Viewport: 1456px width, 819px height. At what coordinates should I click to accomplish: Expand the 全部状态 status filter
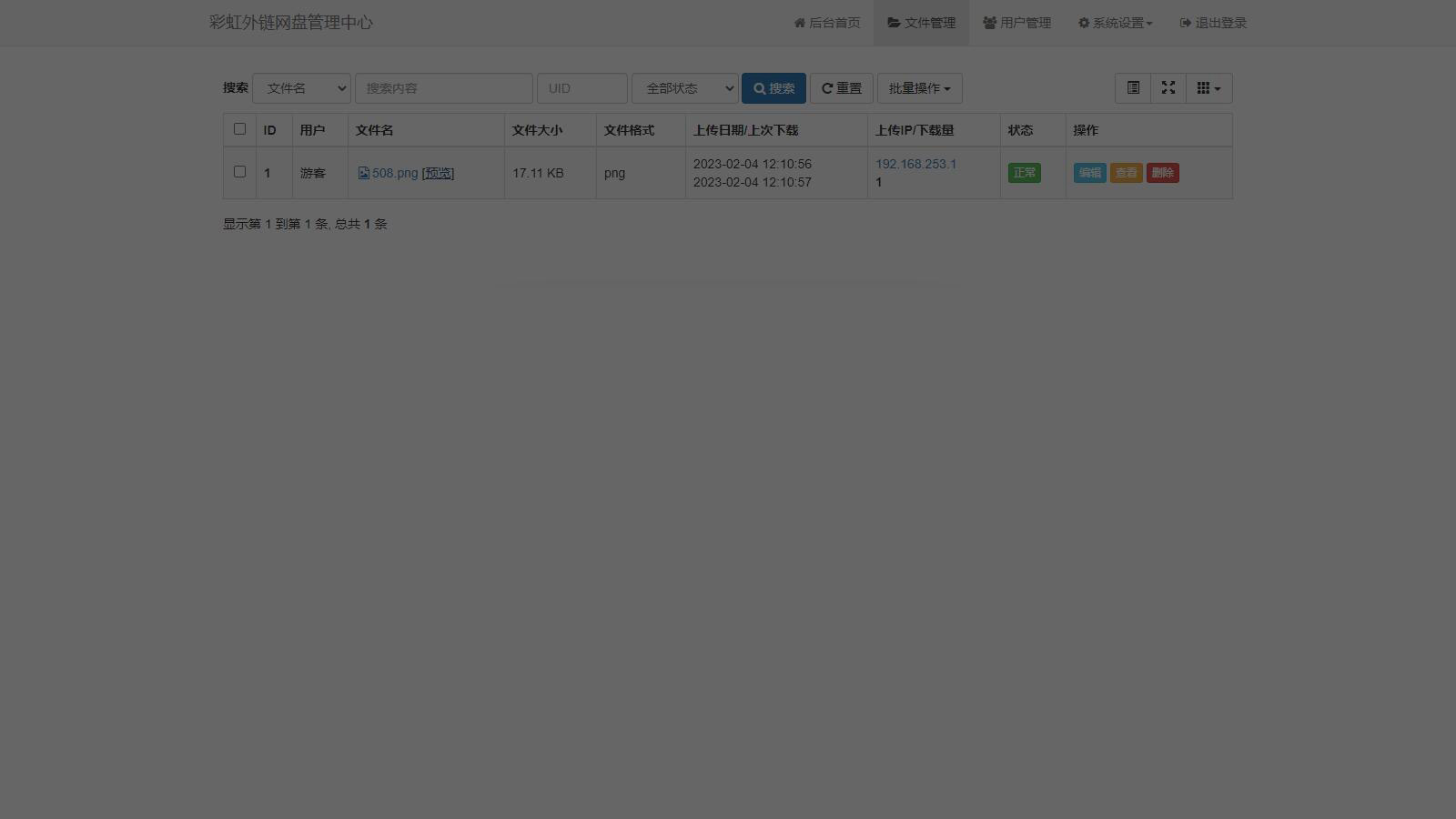685,88
